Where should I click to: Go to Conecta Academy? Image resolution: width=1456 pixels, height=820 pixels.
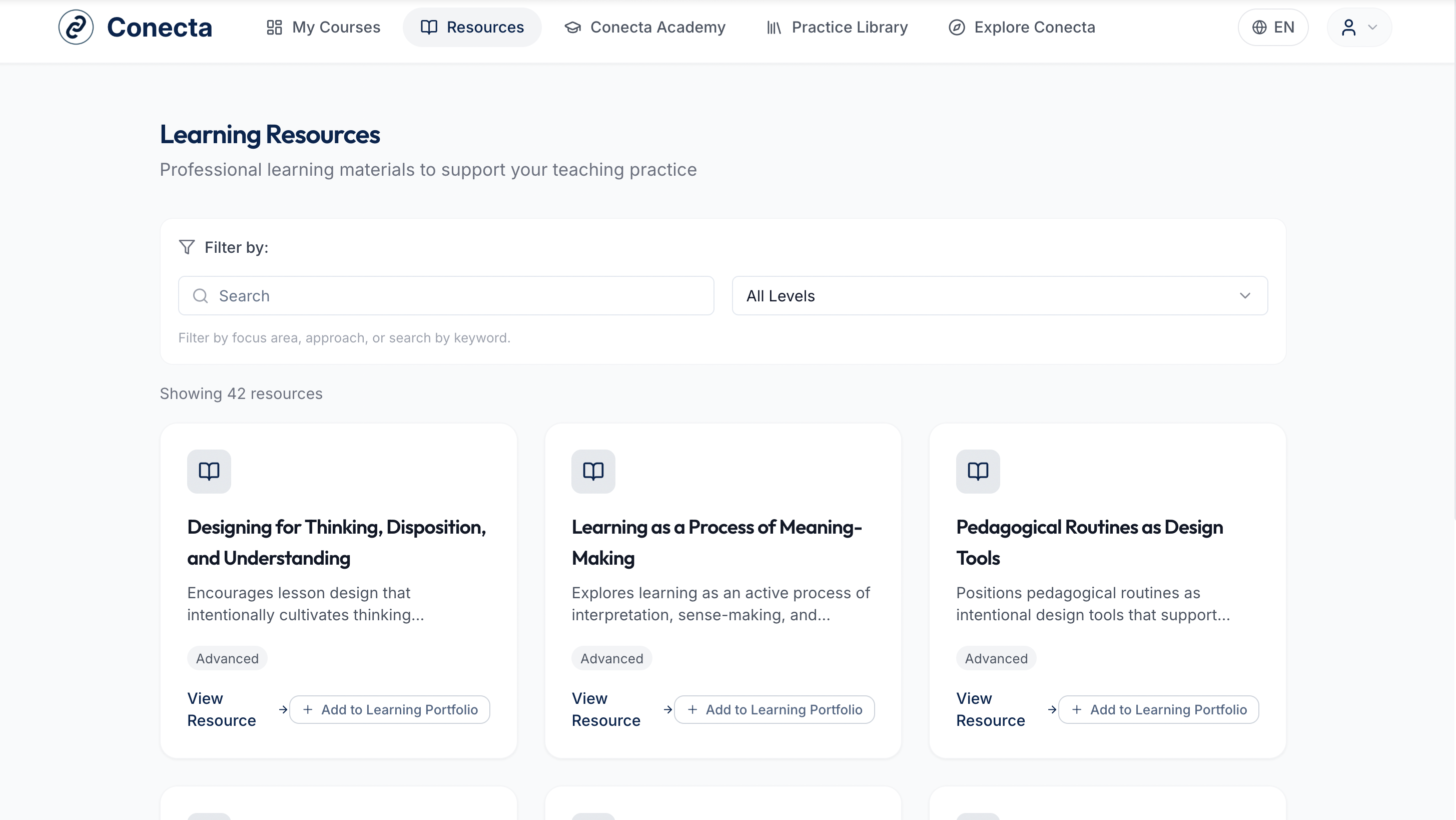pyautogui.click(x=645, y=27)
